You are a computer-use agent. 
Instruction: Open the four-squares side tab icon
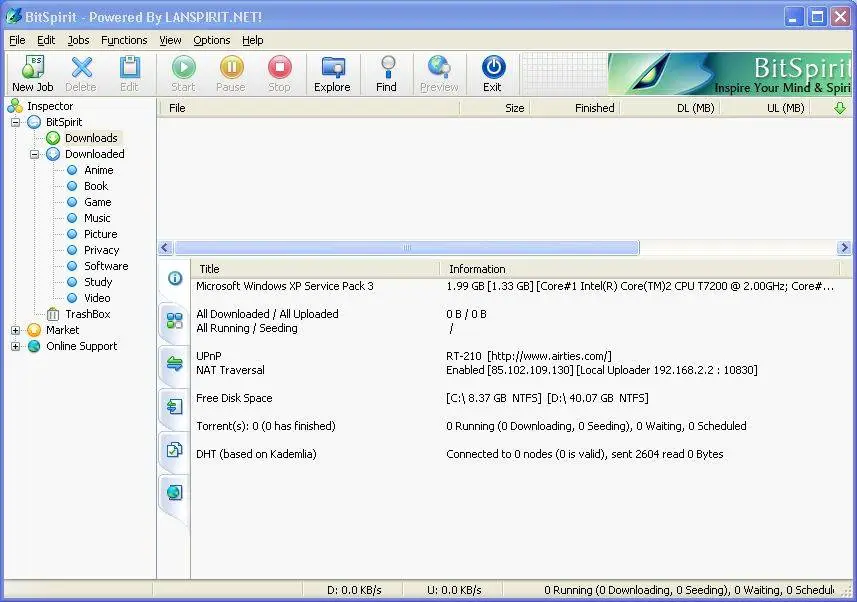point(175,321)
